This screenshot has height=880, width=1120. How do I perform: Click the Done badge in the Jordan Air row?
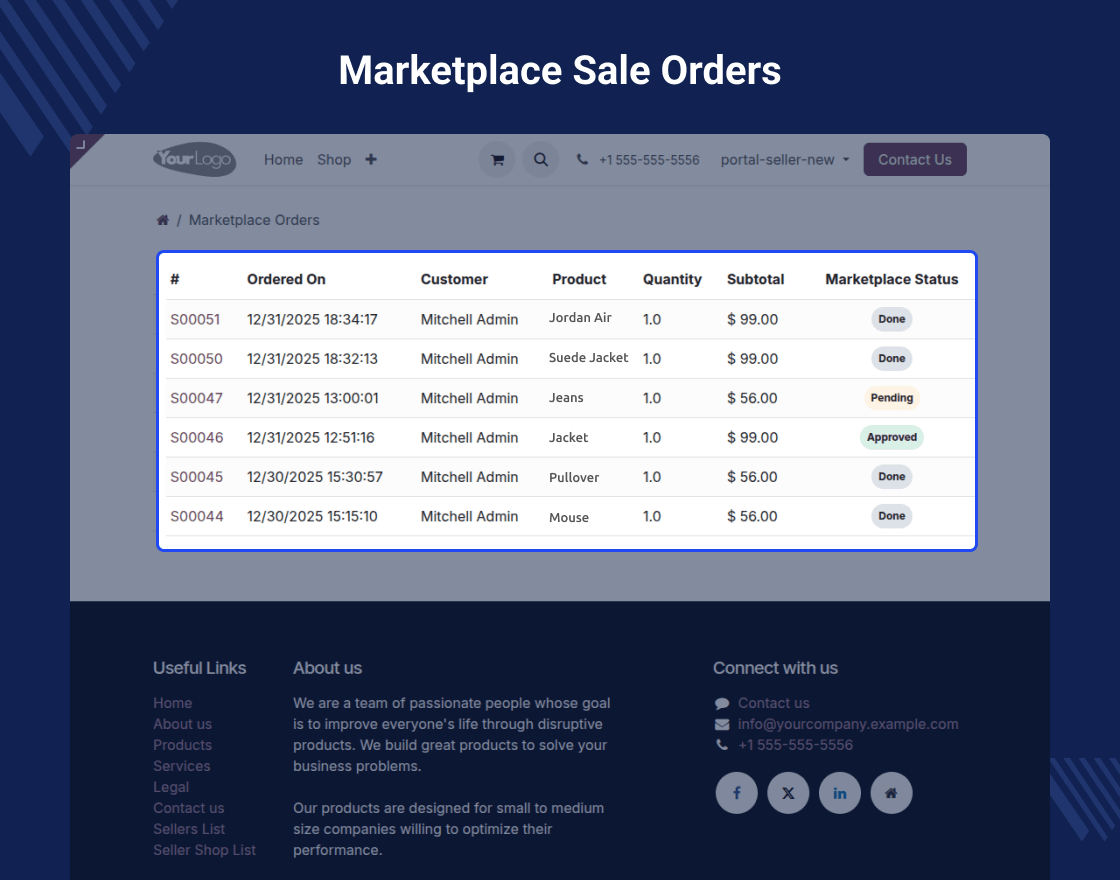[891, 319]
